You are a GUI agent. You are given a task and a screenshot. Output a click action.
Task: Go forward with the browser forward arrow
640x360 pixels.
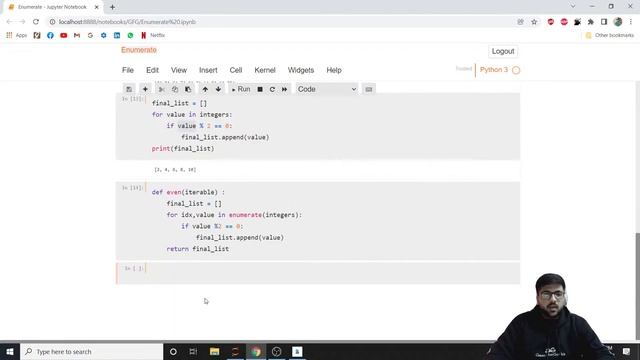click(22, 22)
